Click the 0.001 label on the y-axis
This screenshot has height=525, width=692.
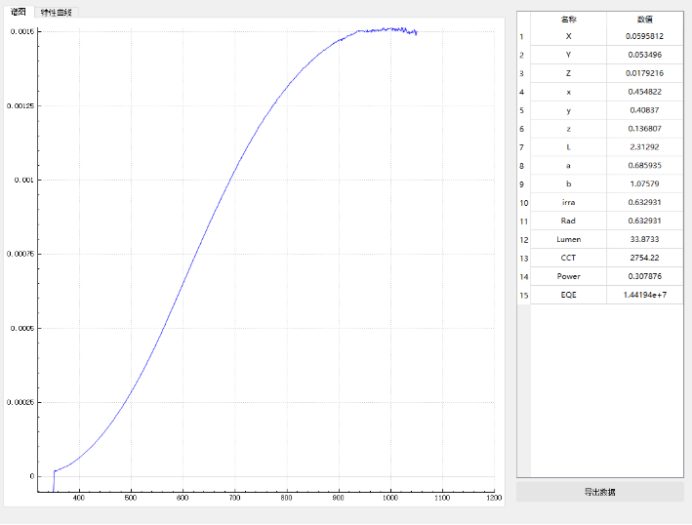pos(22,180)
